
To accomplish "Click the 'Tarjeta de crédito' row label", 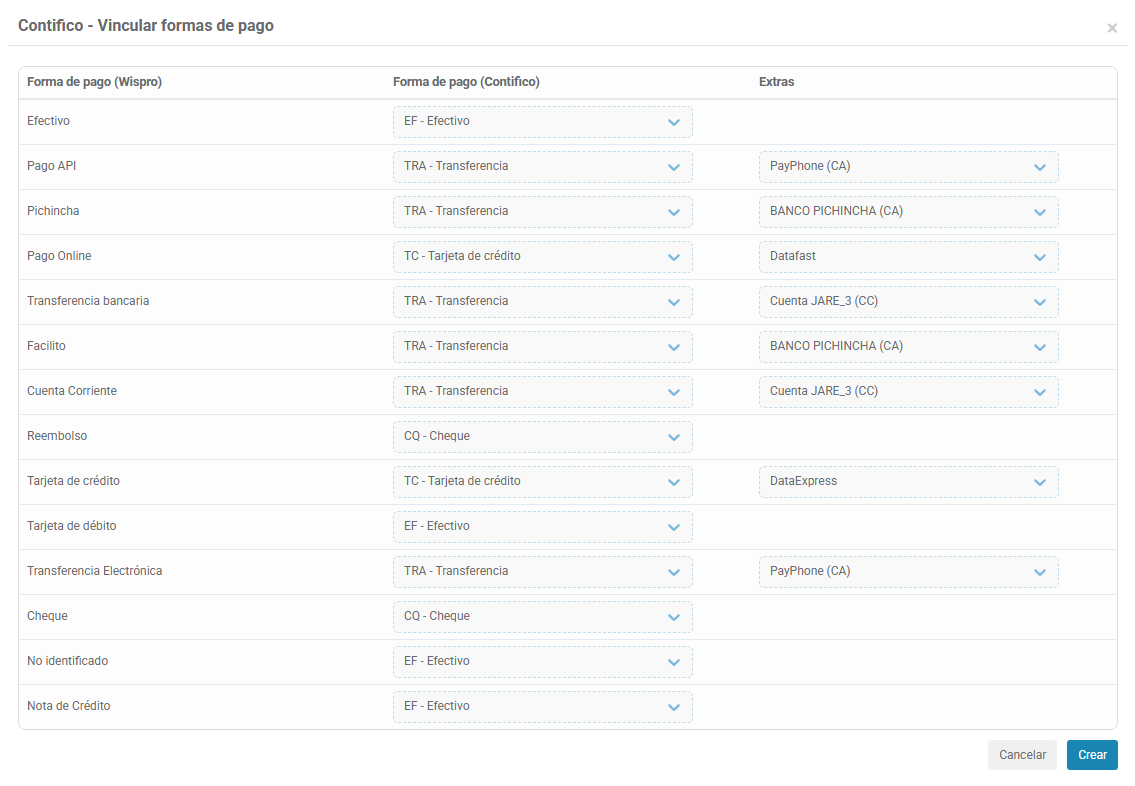I will coord(73,481).
